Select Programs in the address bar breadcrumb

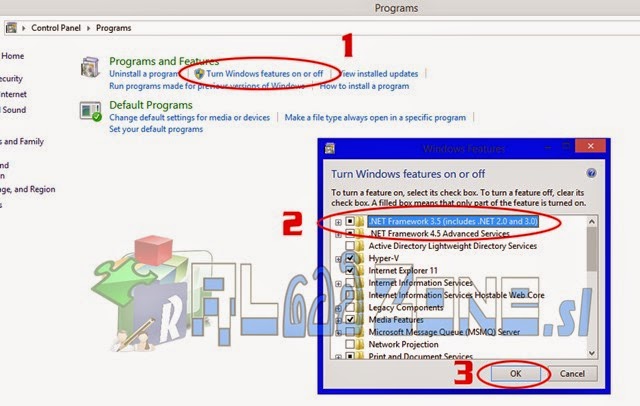pos(113,28)
